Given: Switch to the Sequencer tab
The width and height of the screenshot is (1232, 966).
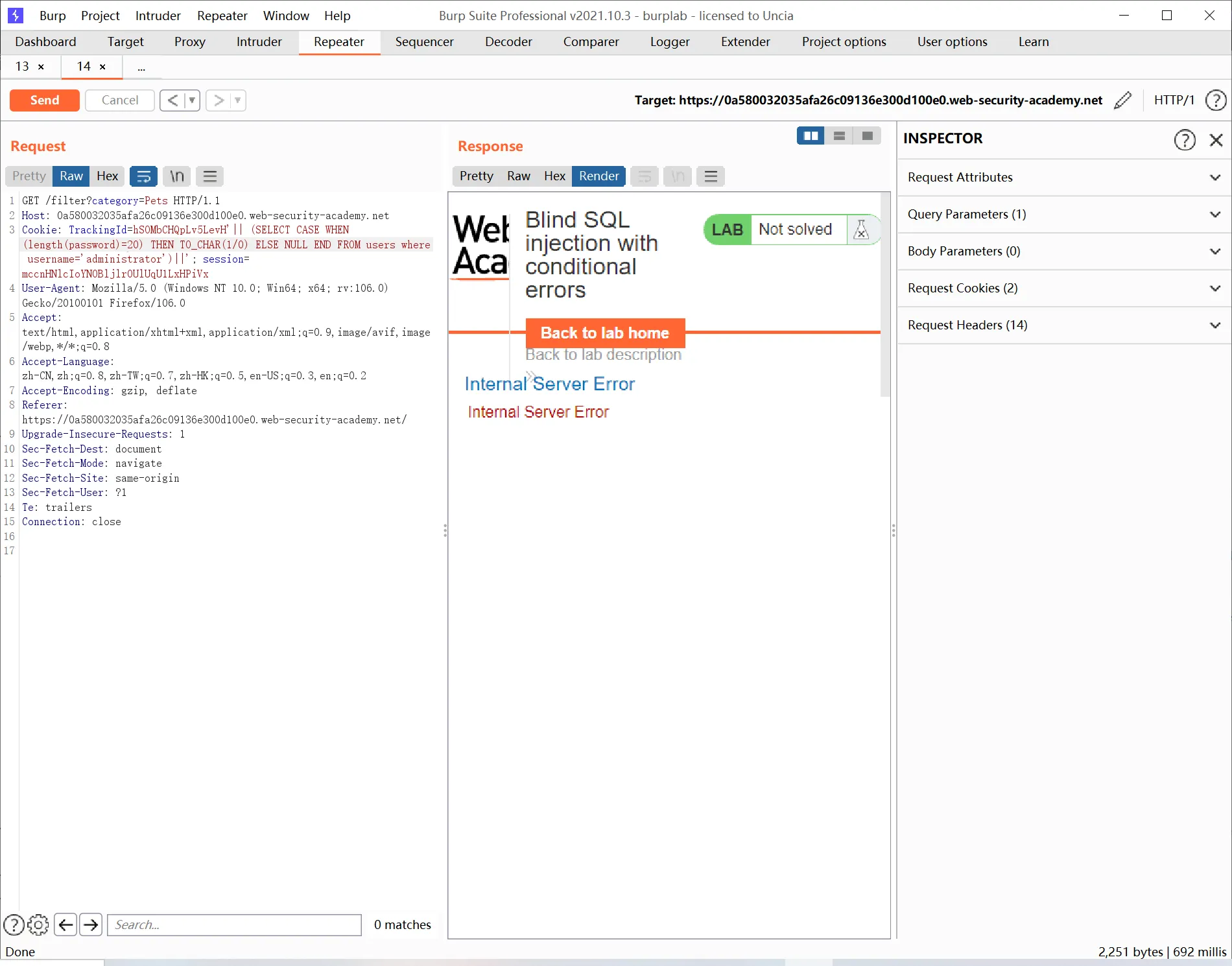Looking at the screenshot, I should tap(425, 41).
